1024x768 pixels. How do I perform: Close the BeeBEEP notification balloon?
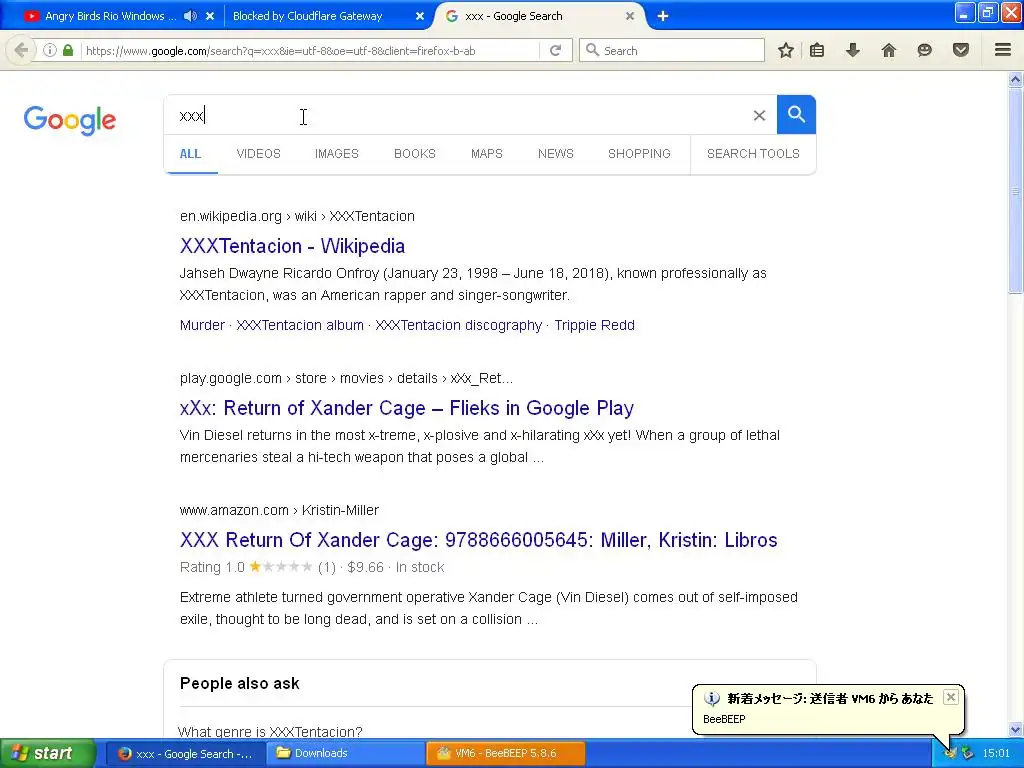[x=951, y=697]
